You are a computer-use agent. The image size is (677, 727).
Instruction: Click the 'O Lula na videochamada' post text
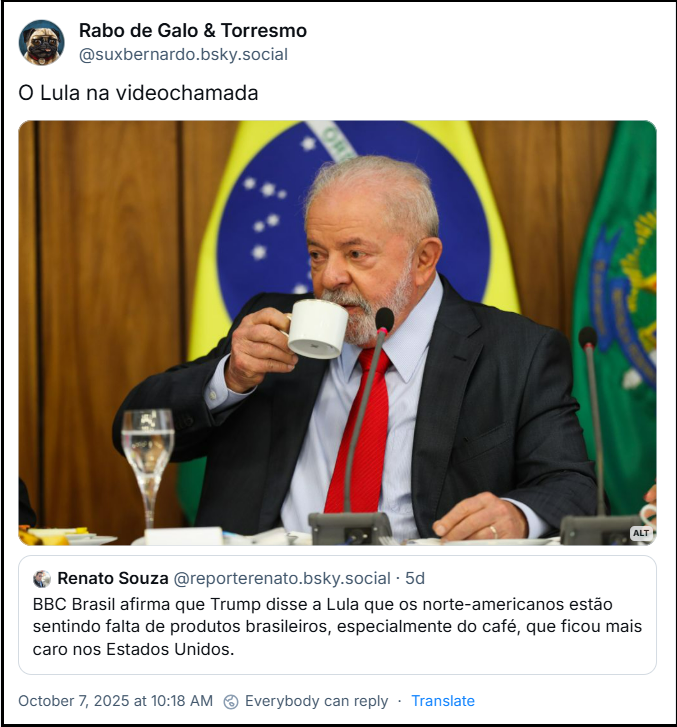point(138,93)
